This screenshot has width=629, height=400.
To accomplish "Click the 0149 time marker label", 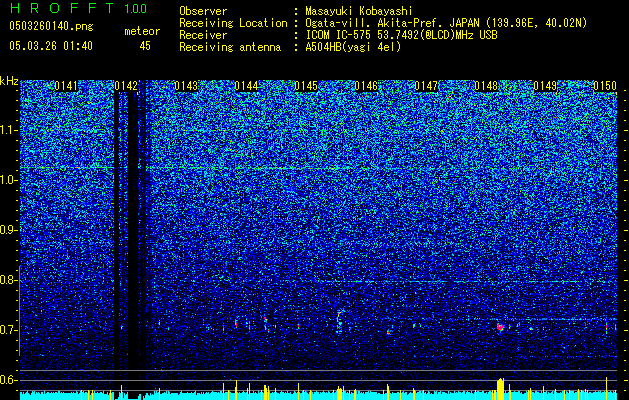I will click(546, 86).
